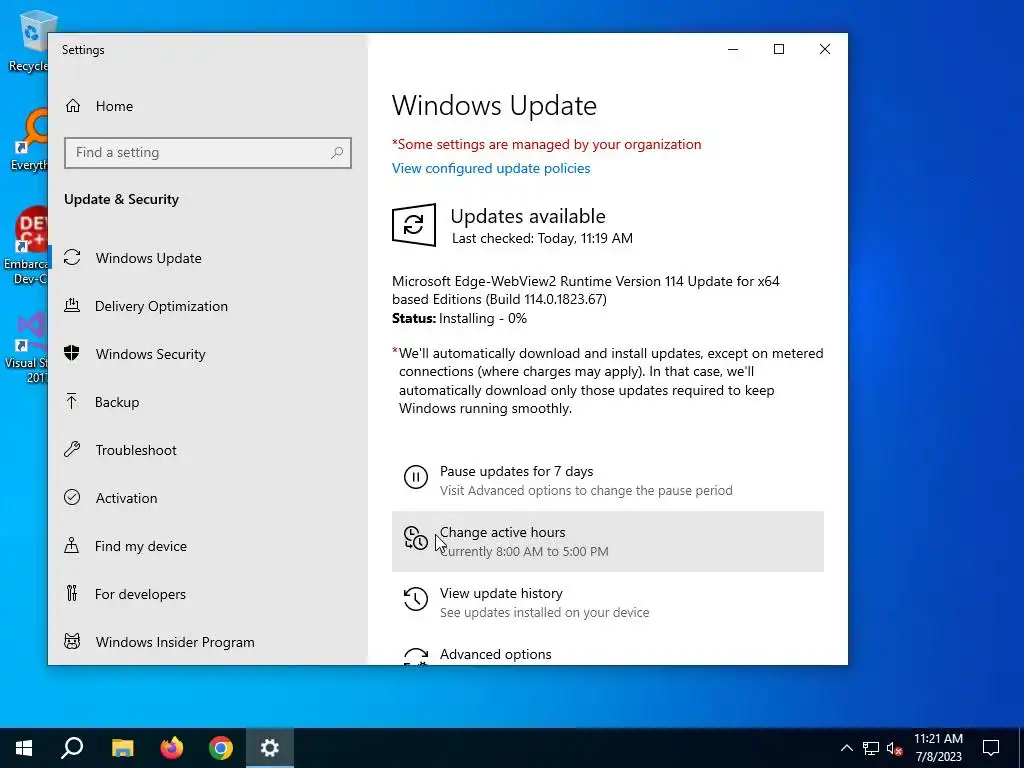Click the Updates available refresh icon
The height and width of the screenshot is (768, 1024).
pyautogui.click(x=414, y=225)
